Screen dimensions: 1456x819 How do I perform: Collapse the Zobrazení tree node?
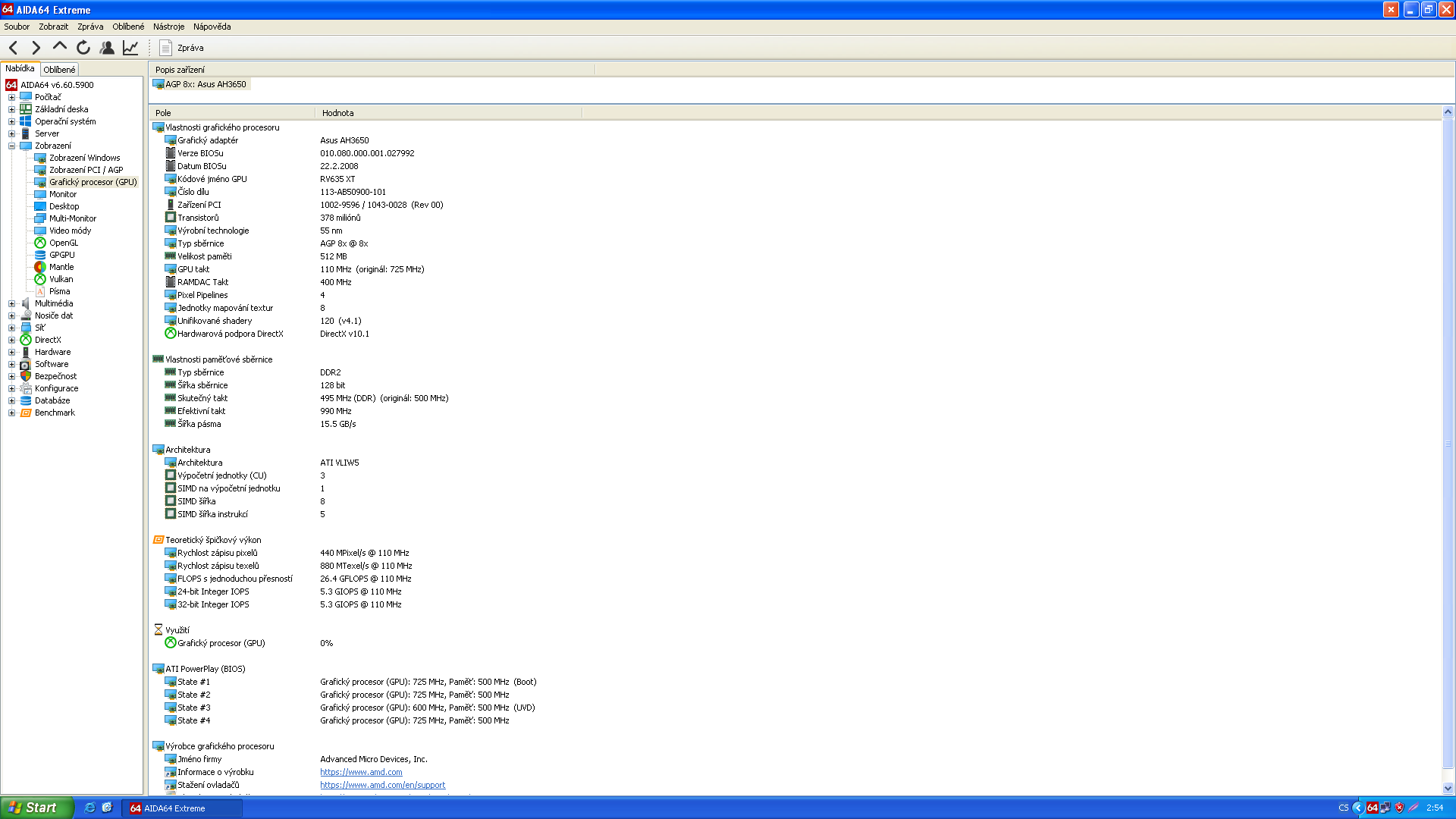click(11, 146)
